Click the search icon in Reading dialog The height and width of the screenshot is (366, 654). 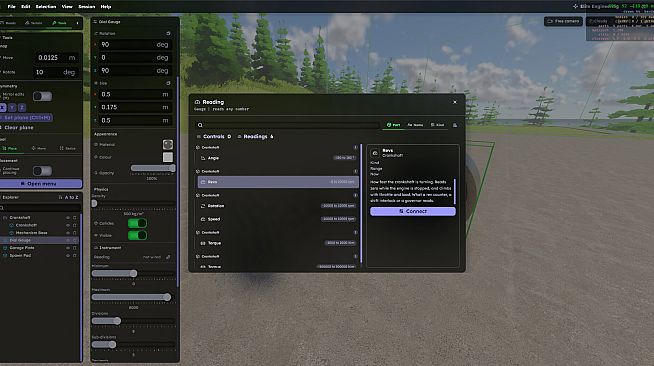pos(200,125)
